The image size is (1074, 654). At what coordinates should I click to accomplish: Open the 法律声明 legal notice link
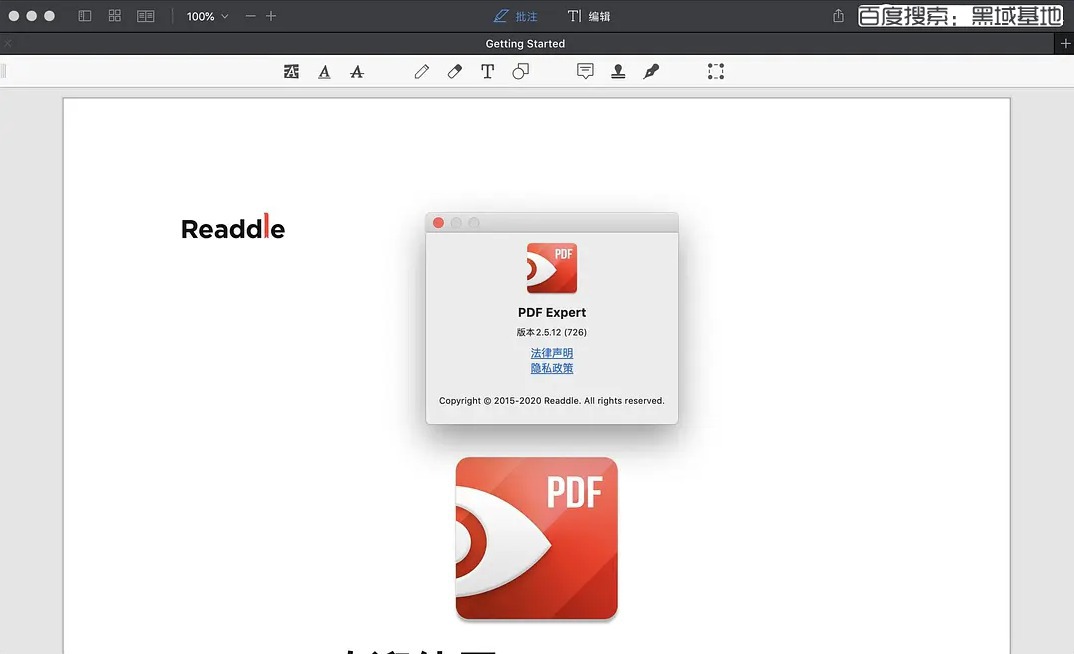point(552,353)
